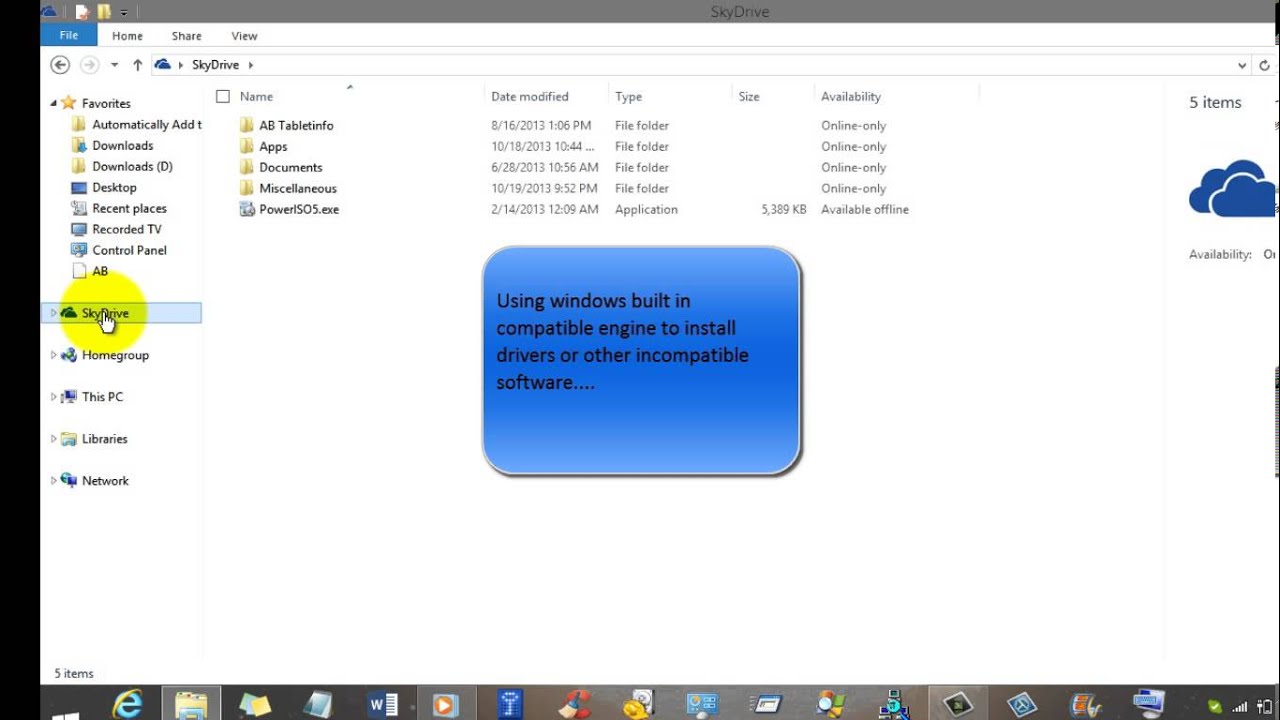The width and height of the screenshot is (1280, 720).
Task: Click '5 items' in the status bar
Action: pos(74,674)
